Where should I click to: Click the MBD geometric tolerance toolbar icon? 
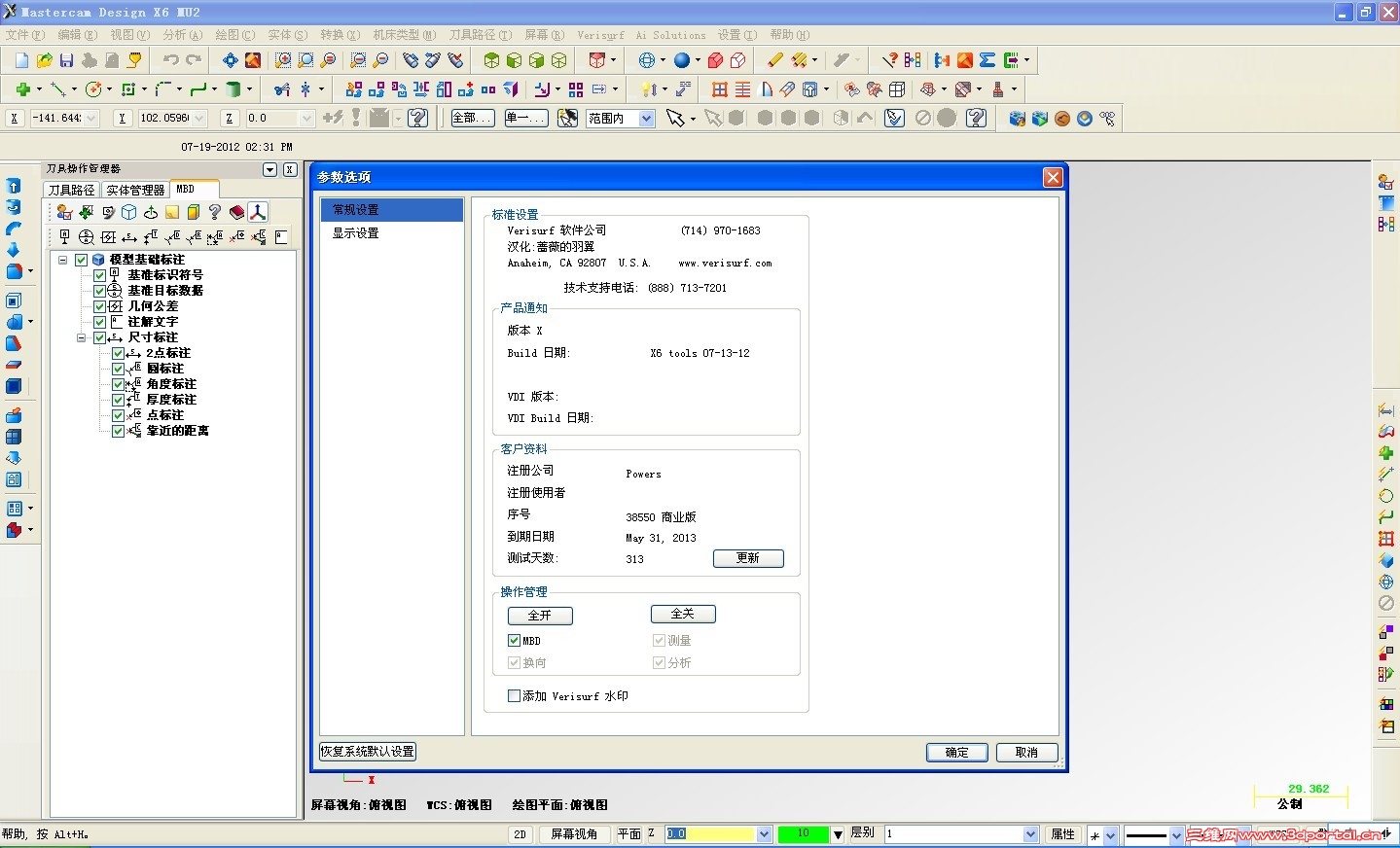click(x=108, y=236)
